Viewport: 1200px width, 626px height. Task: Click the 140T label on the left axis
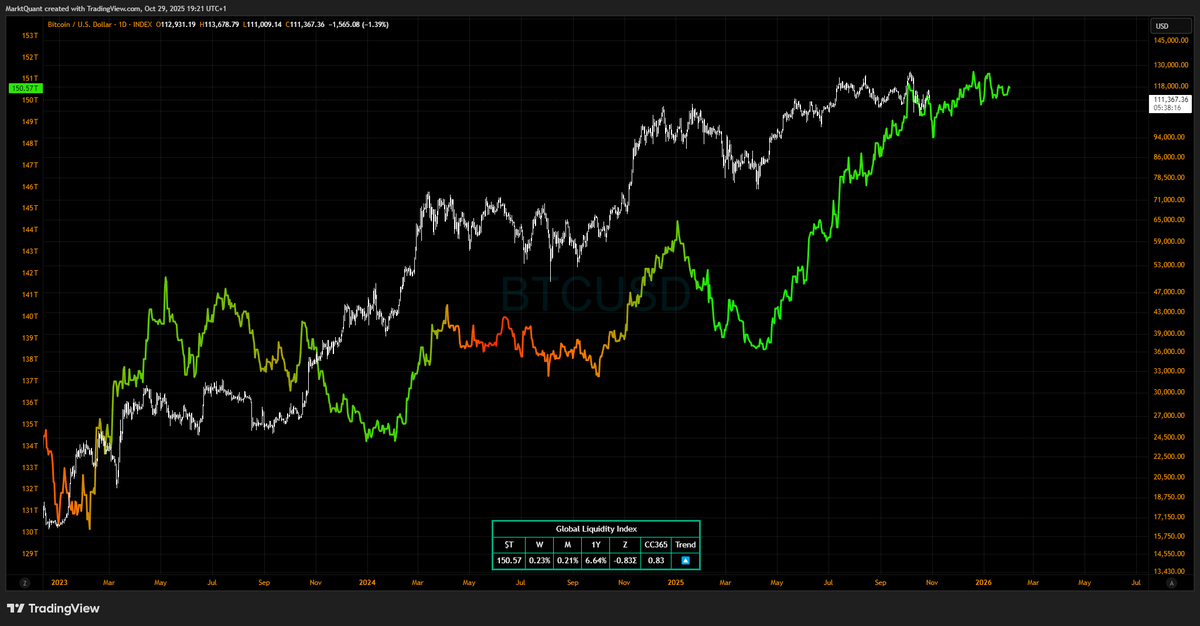(x=29, y=316)
